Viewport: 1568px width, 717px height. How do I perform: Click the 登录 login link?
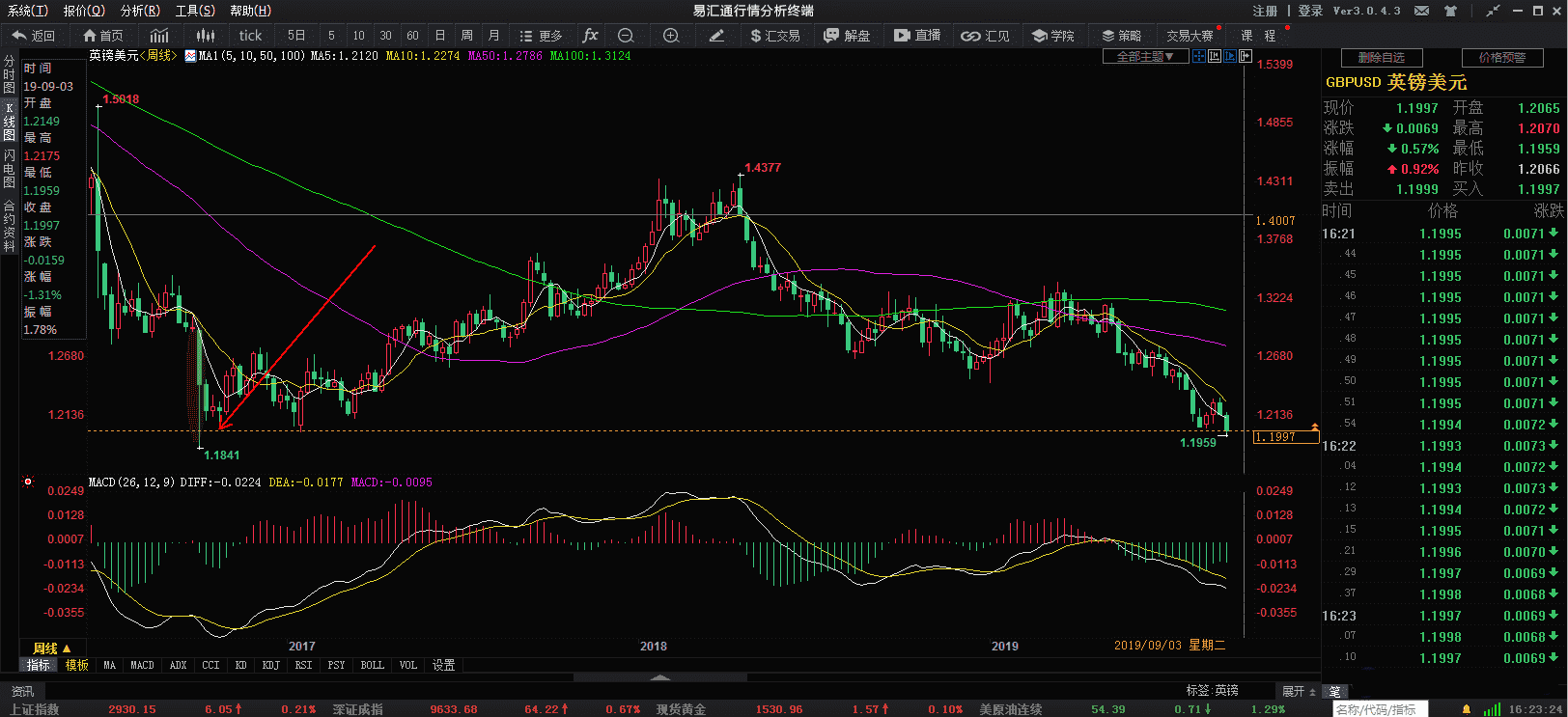pos(1310,11)
